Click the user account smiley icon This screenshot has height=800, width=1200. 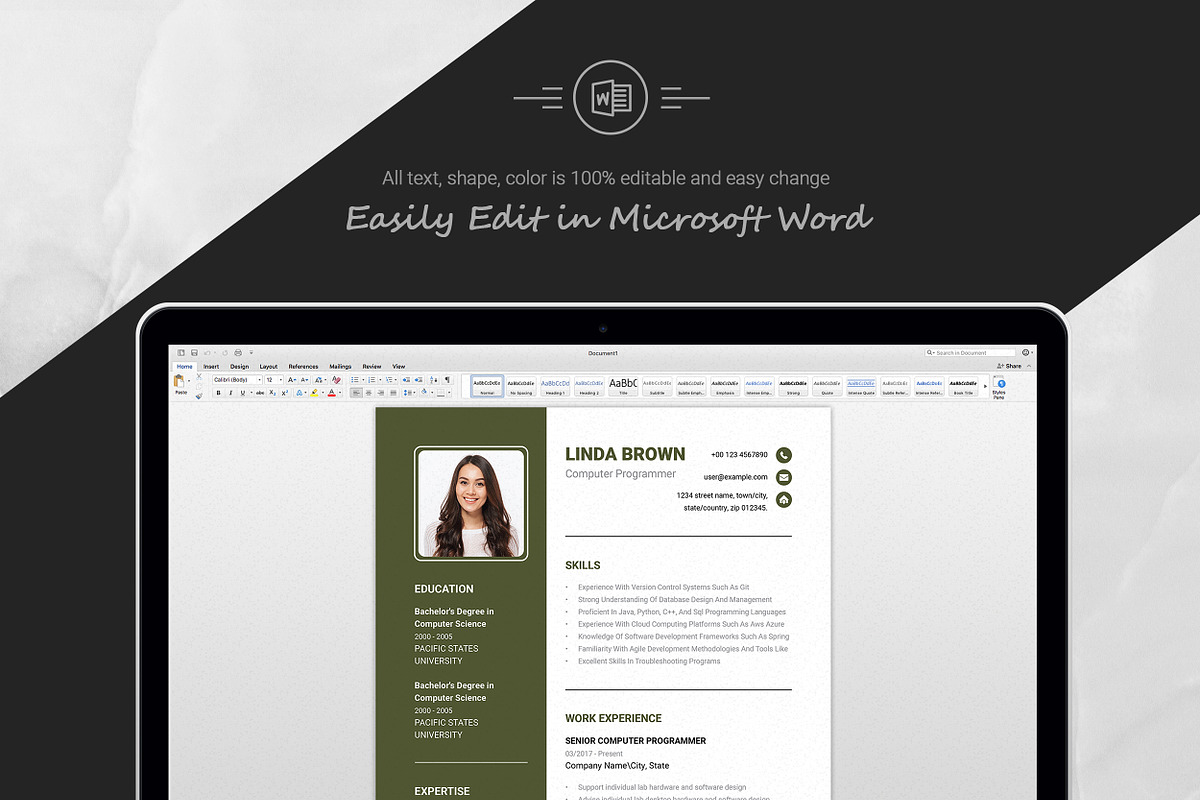point(1025,353)
